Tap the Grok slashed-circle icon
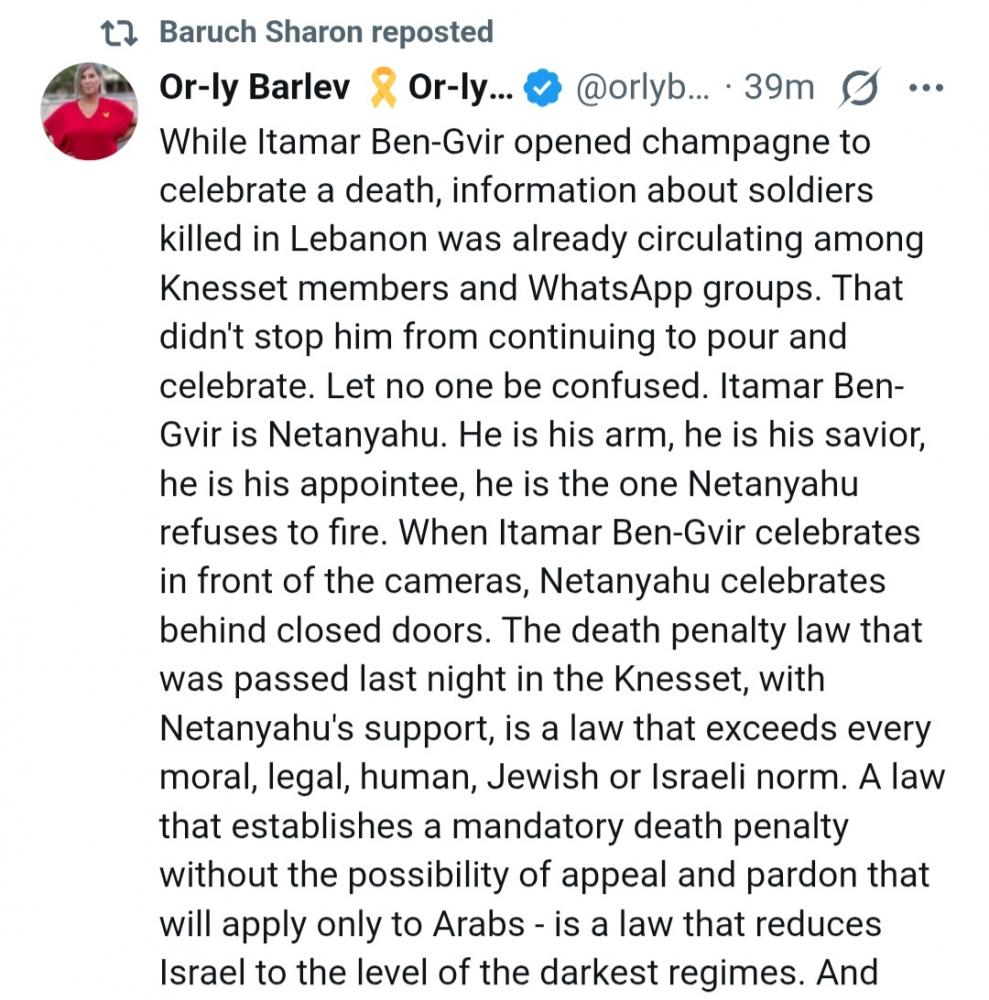 [859, 90]
